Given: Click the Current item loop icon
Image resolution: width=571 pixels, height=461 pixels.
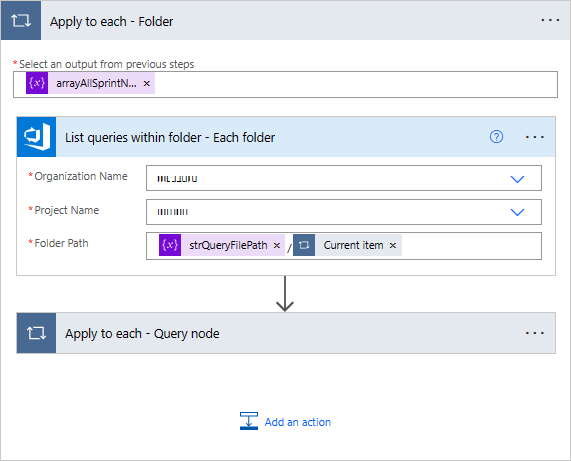Looking at the screenshot, I should coord(304,245).
